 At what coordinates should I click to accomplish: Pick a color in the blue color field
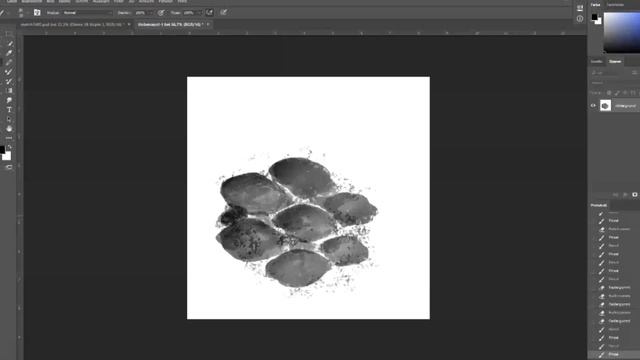pyautogui.click(x=622, y=33)
